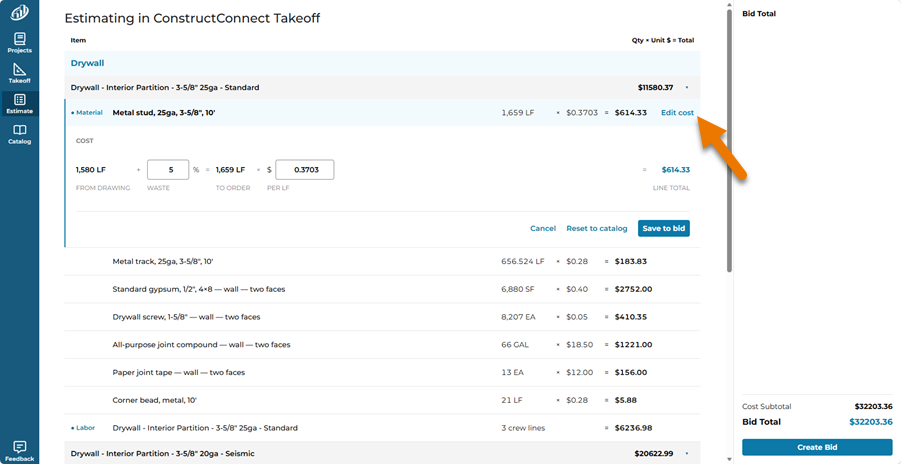Image resolution: width=901 pixels, height=464 pixels.
Task: Click the per LF price input field
Action: point(305,170)
